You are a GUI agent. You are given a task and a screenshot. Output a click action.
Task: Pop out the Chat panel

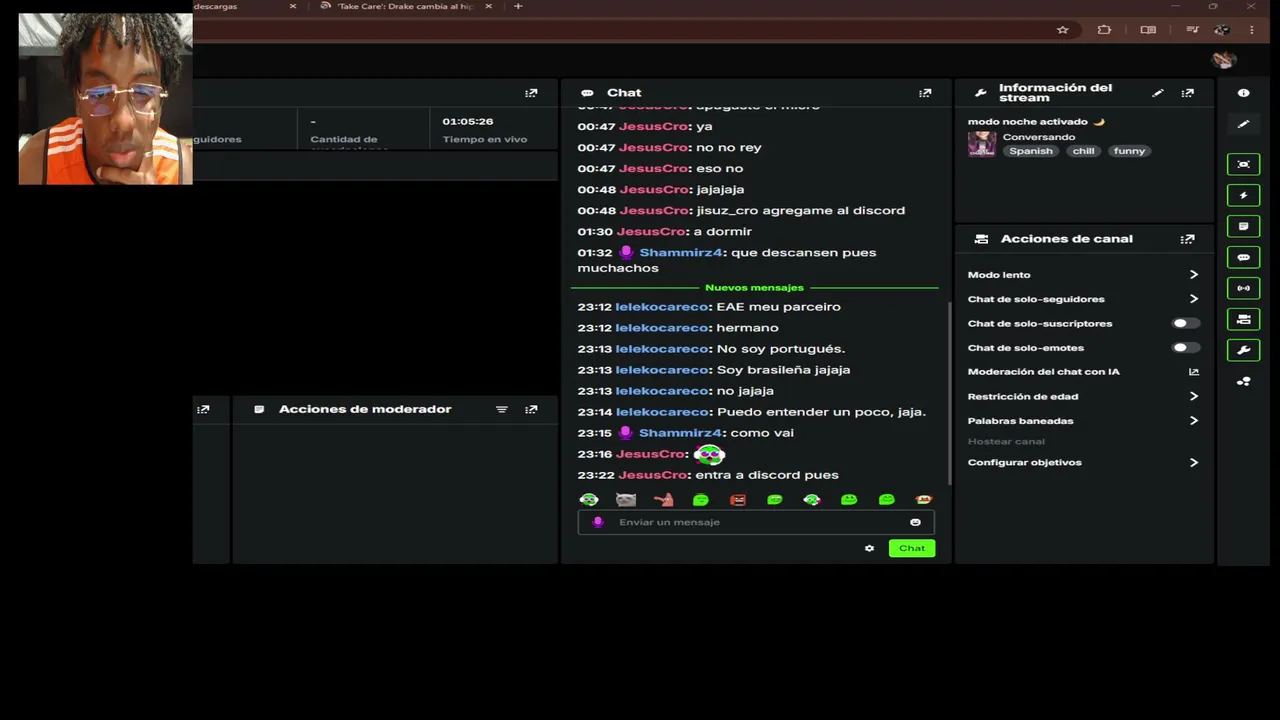click(x=925, y=93)
